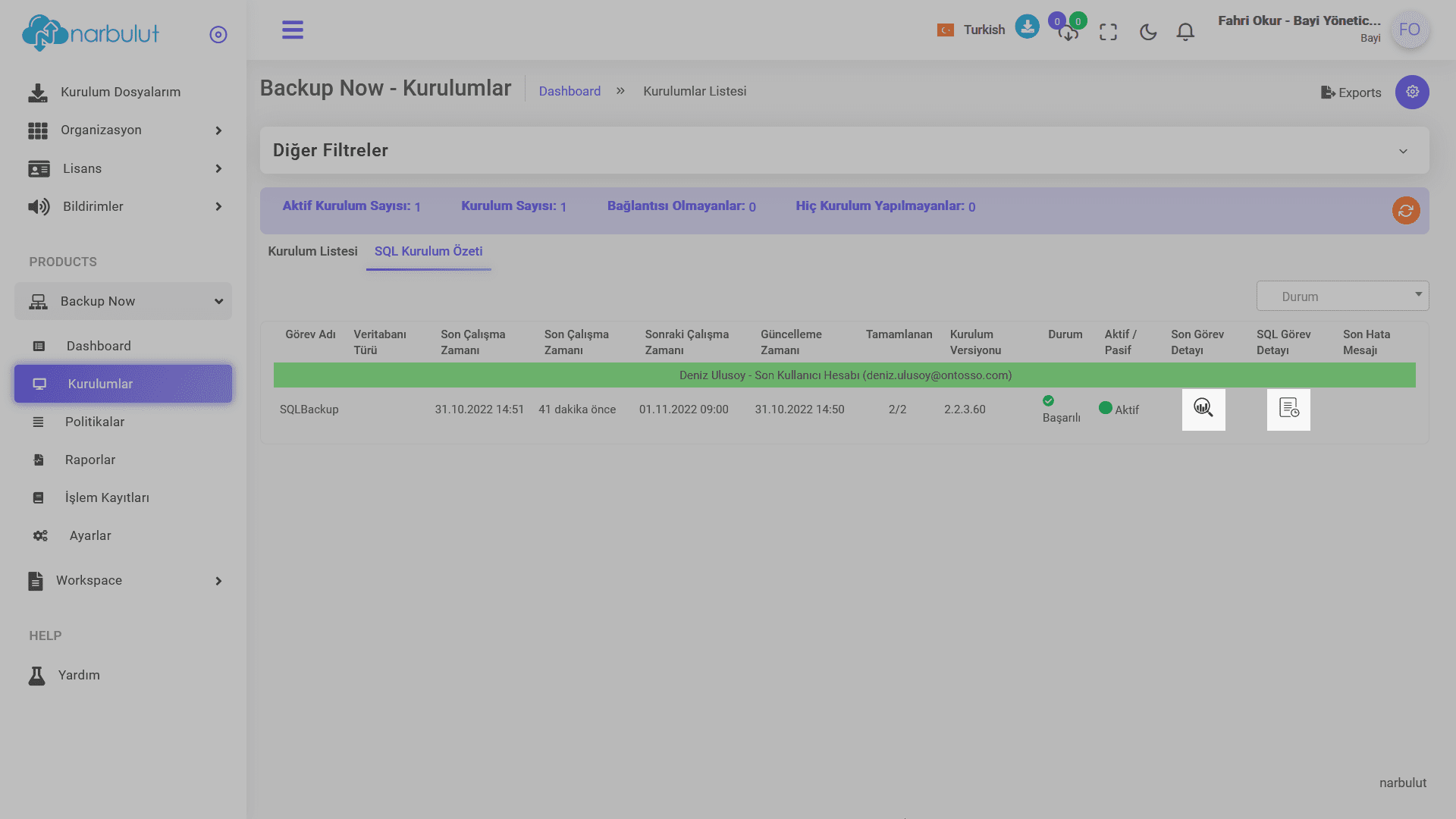
Task: Open Lisans menu item
Action: [82, 168]
